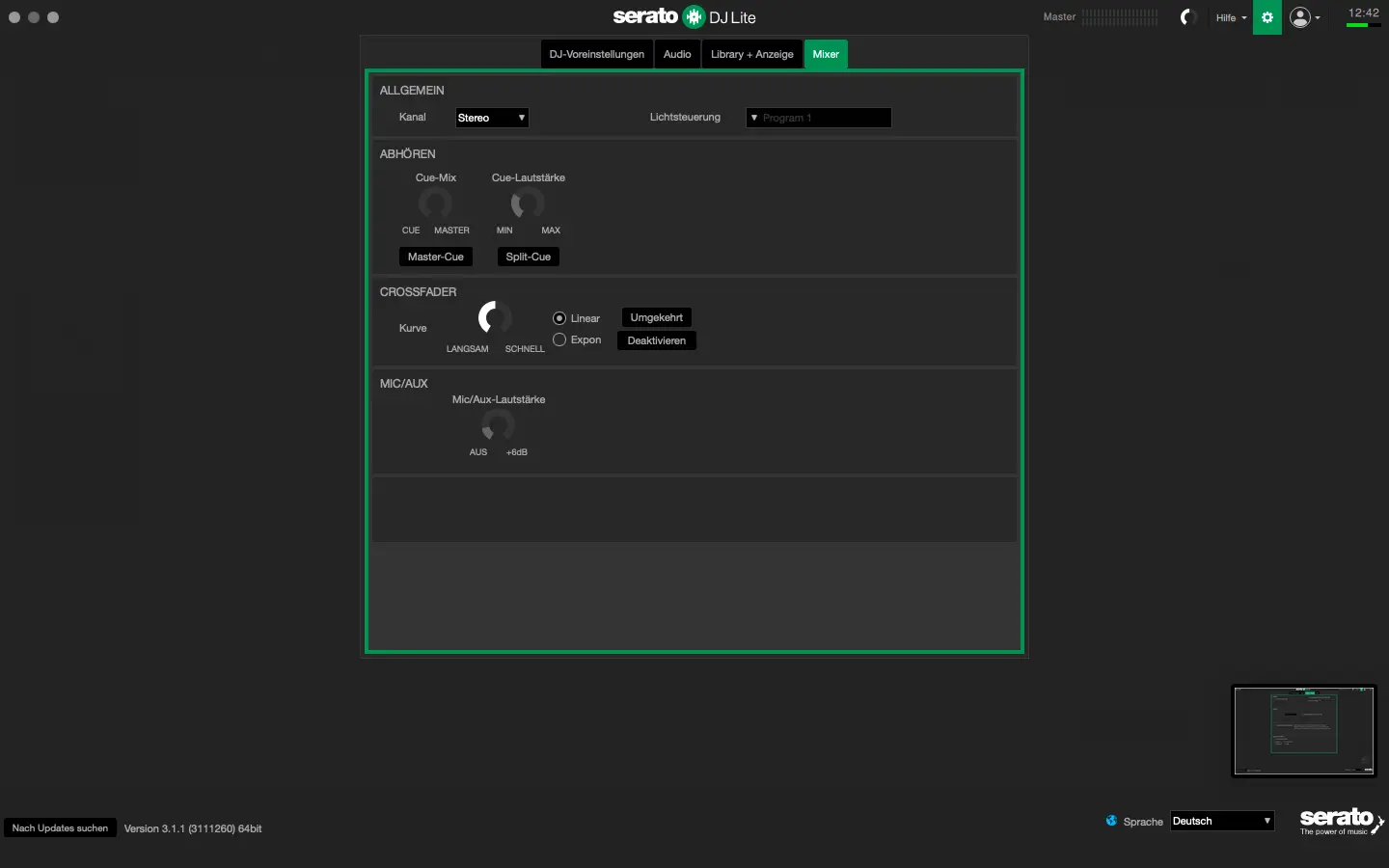Viewport: 1389px width, 868px height.
Task: Click the master volume knob in header
Action: [1188, 17]
